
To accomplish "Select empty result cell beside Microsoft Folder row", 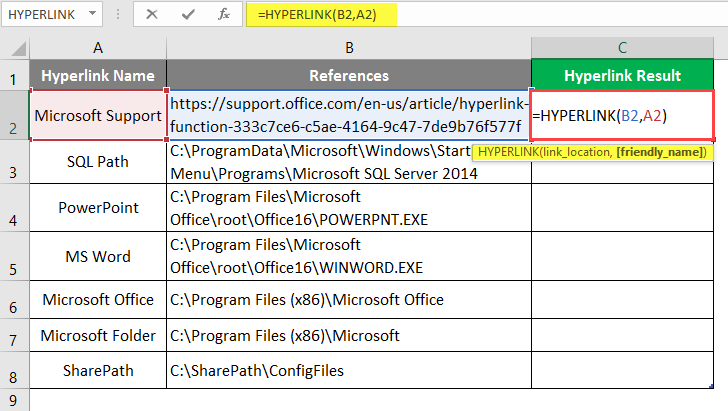I will (x=622, y=335).
